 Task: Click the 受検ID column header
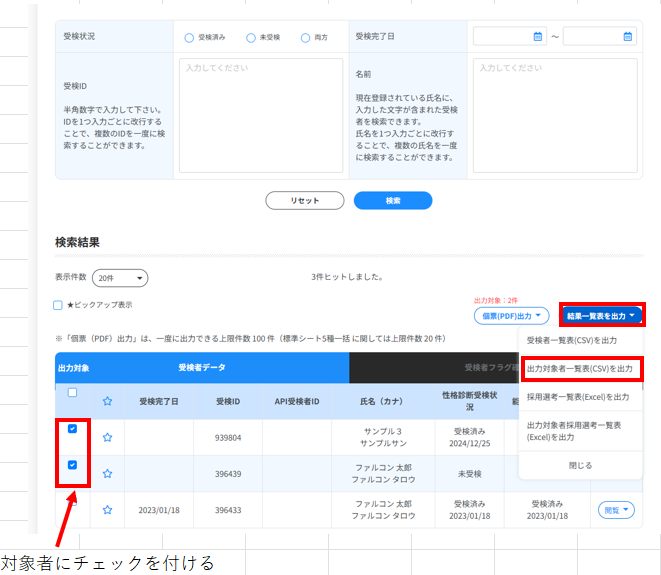pos(228,401)
